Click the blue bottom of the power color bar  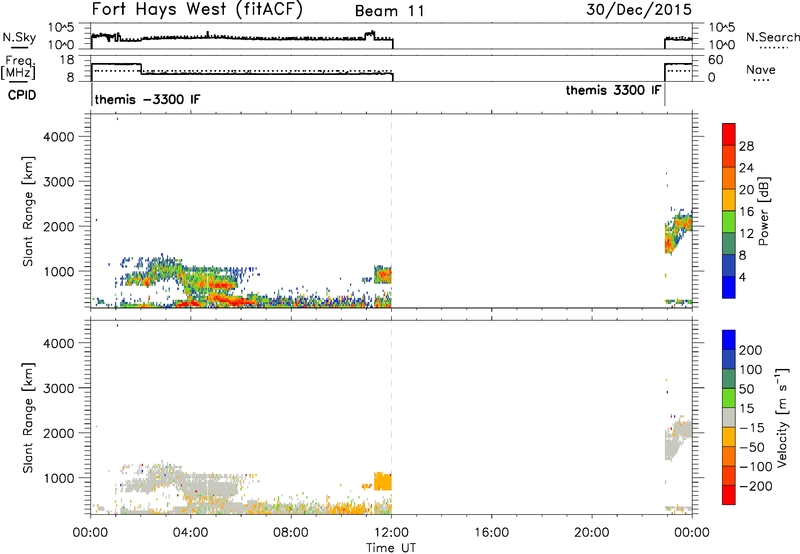729,287
